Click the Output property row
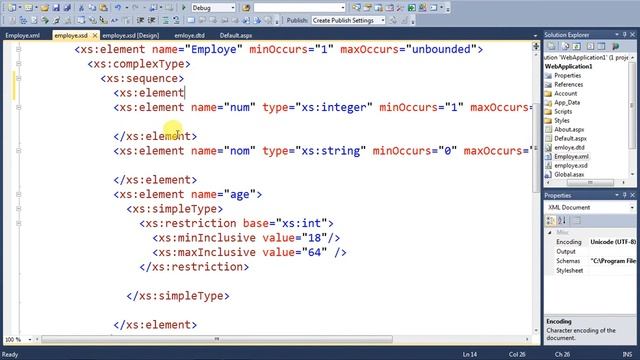The image size is (640, 360). [591, 251]
